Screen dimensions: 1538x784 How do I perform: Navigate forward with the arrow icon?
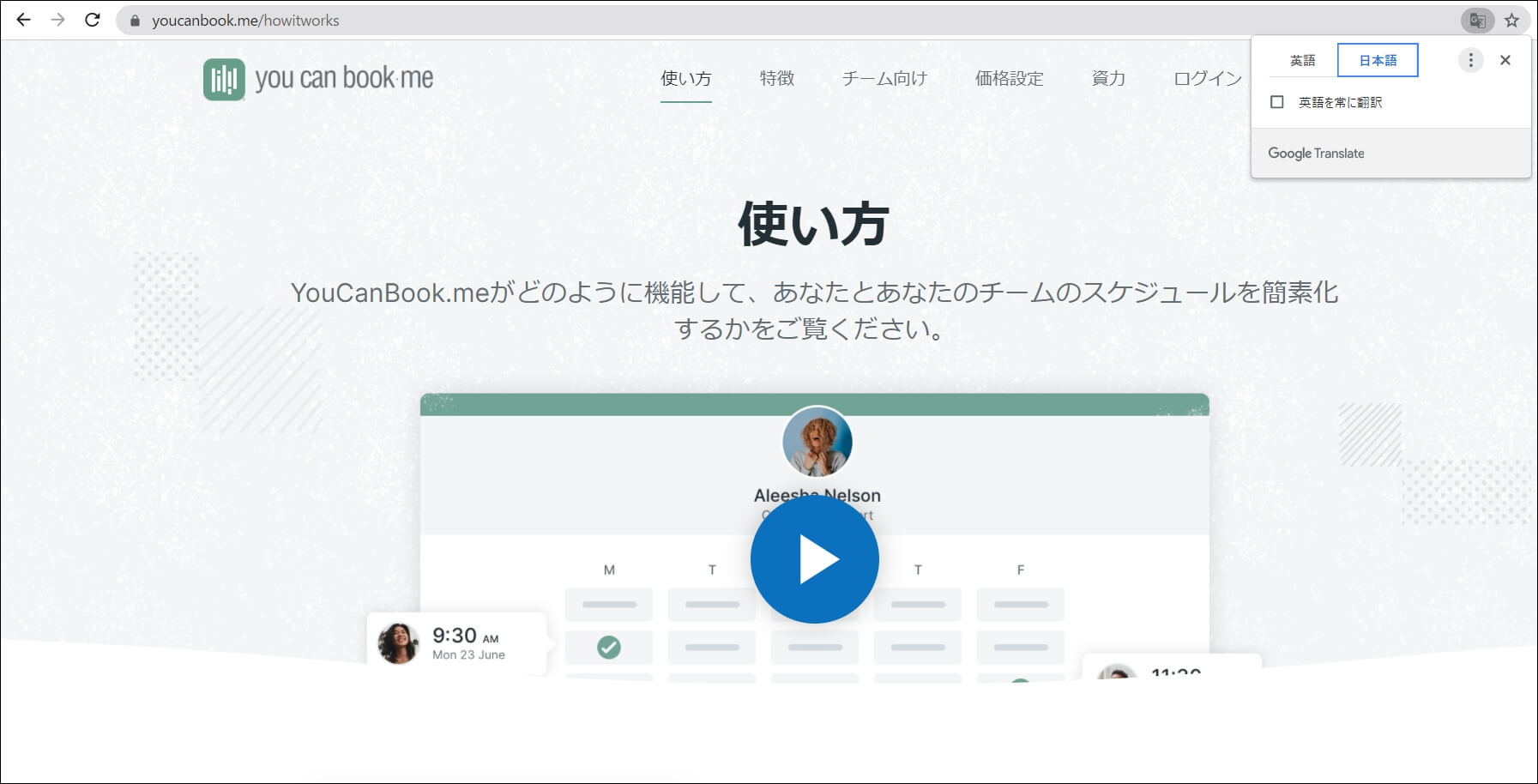tap(57, 20)
